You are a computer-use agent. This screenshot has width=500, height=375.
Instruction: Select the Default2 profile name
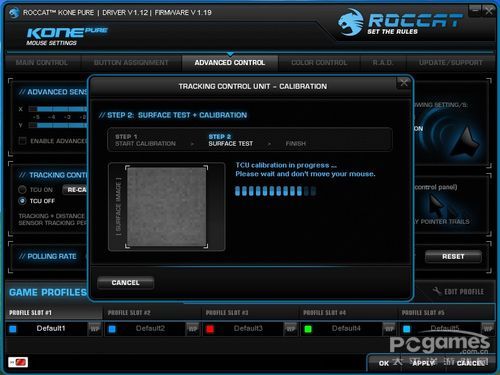tap(150, 328)
